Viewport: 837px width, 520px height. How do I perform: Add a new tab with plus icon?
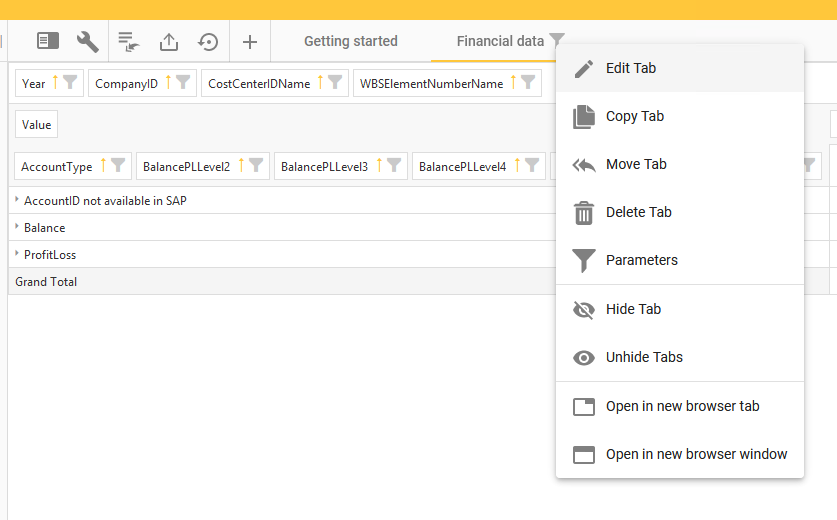tap(250, 42)
